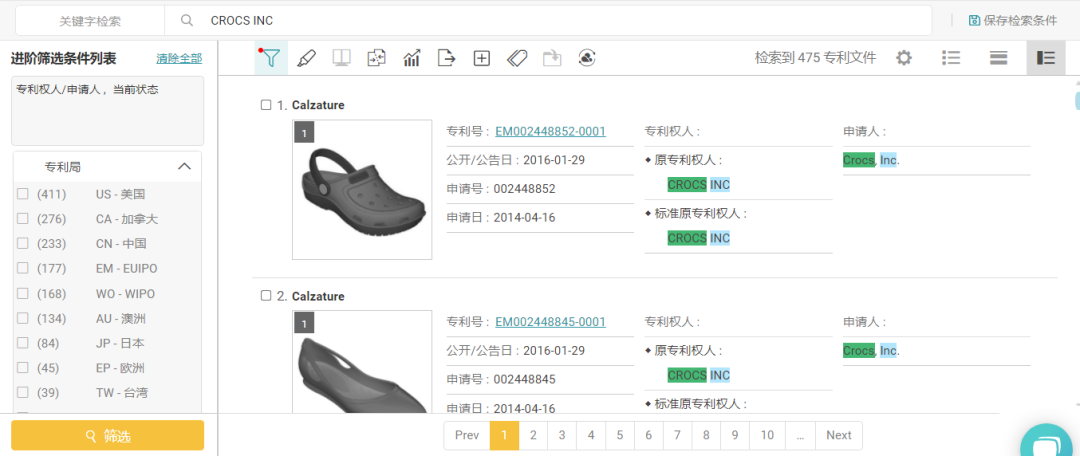Viewport: 1080px width, 456px height.
Task: Check the US - 美国 patent office filter
Action: point(23,194)
